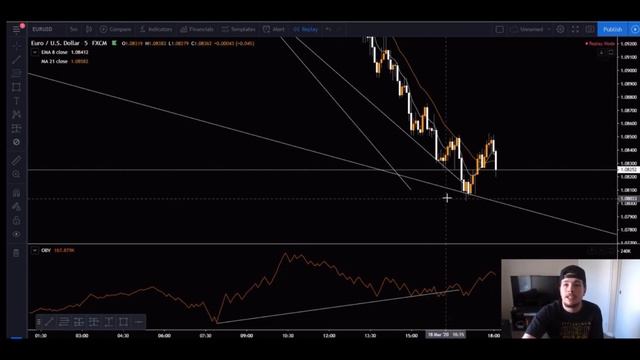The height and width of the screenshot is (360, 640).
Task: Click the highlighted crosshair date label
Action: 446,335
